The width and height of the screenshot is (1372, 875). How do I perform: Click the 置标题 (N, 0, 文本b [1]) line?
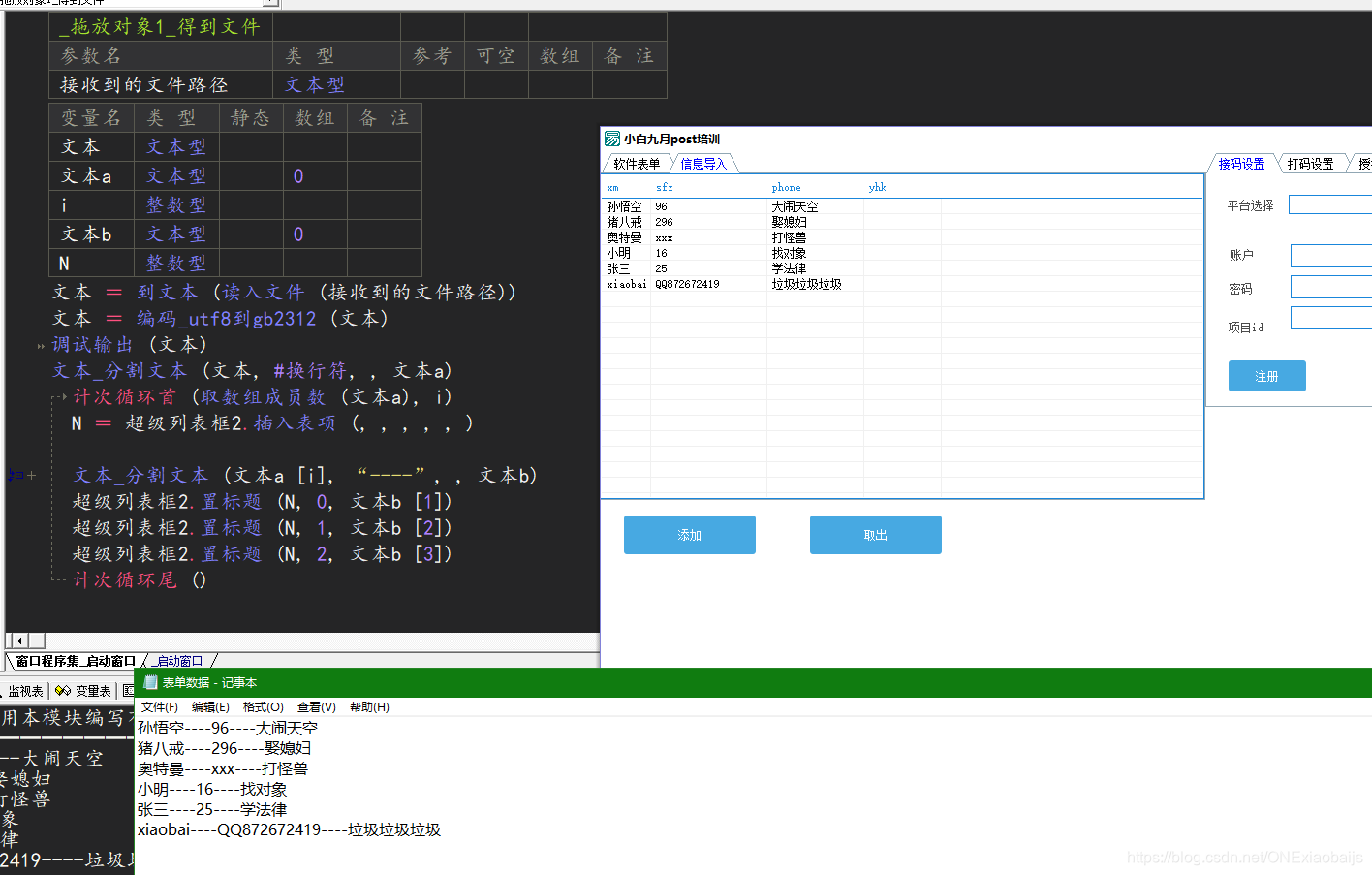(263, 502)
